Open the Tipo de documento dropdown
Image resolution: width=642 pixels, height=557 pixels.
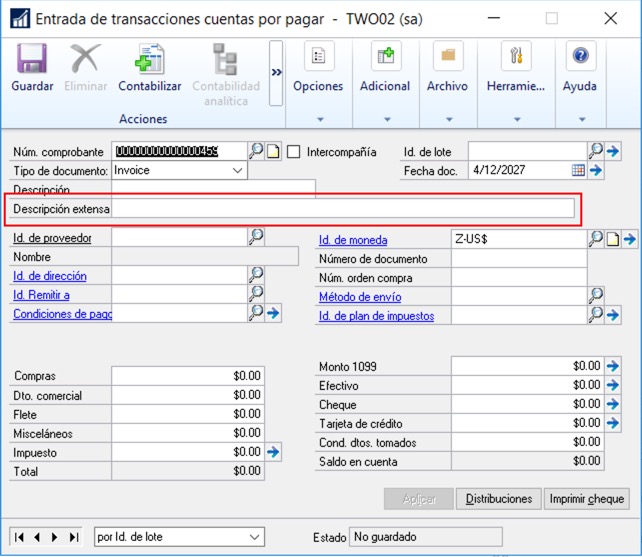click(x=237, y=170)
